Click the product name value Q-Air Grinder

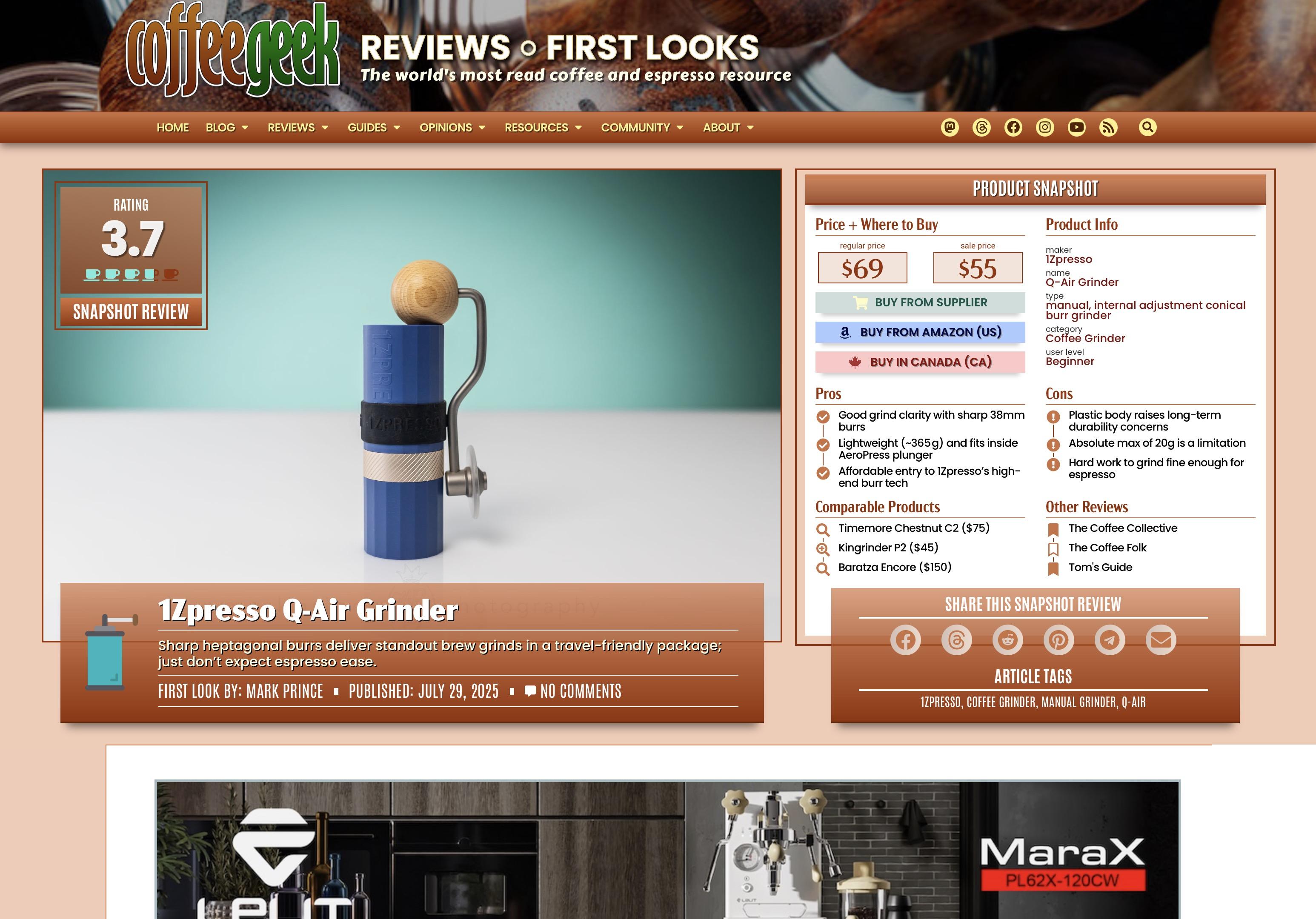[1081, 283]
